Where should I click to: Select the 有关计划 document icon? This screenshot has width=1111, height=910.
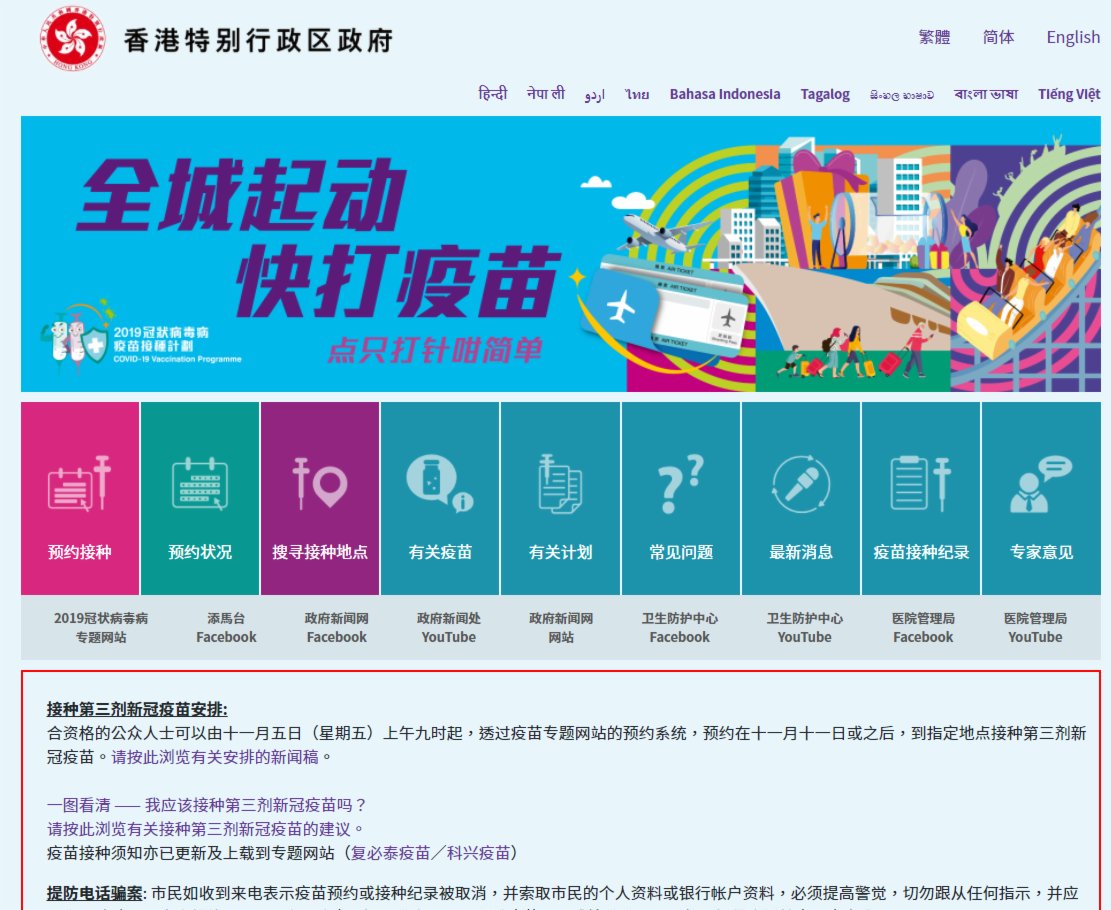[560, 485]
